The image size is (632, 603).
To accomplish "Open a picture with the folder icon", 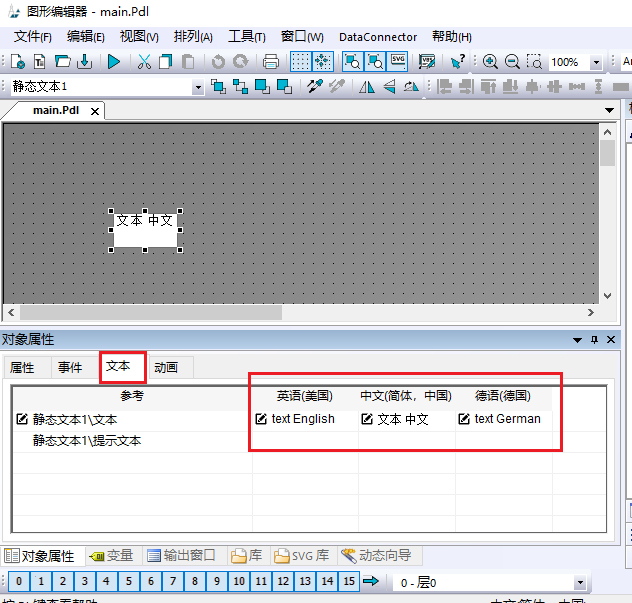I will click(x=62, y=62).
